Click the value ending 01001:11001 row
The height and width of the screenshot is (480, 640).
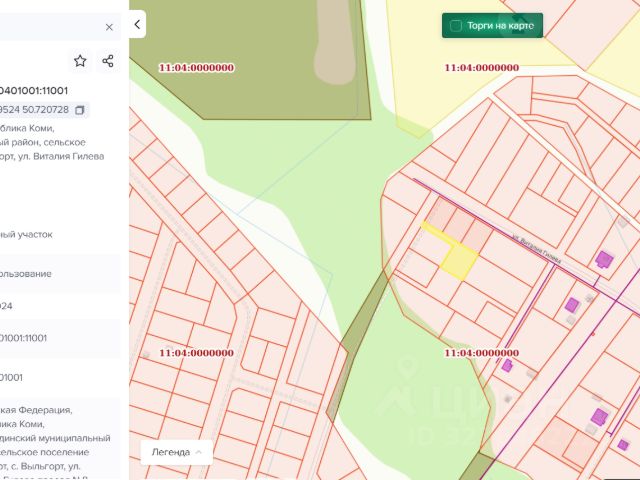pos(60,338)
